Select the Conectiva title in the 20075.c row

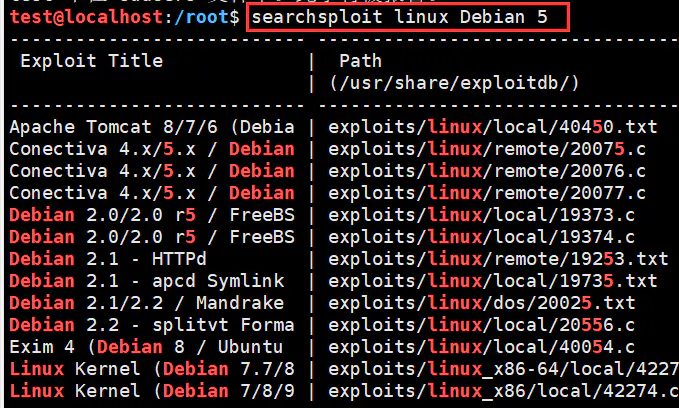[x=152, y=149]
